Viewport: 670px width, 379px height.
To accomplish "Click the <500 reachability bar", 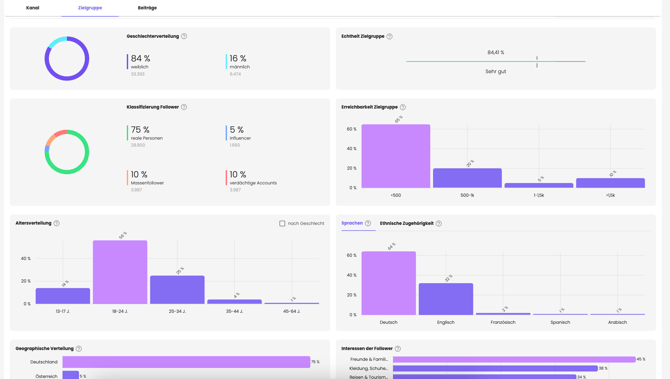I will tap(396, 156).
